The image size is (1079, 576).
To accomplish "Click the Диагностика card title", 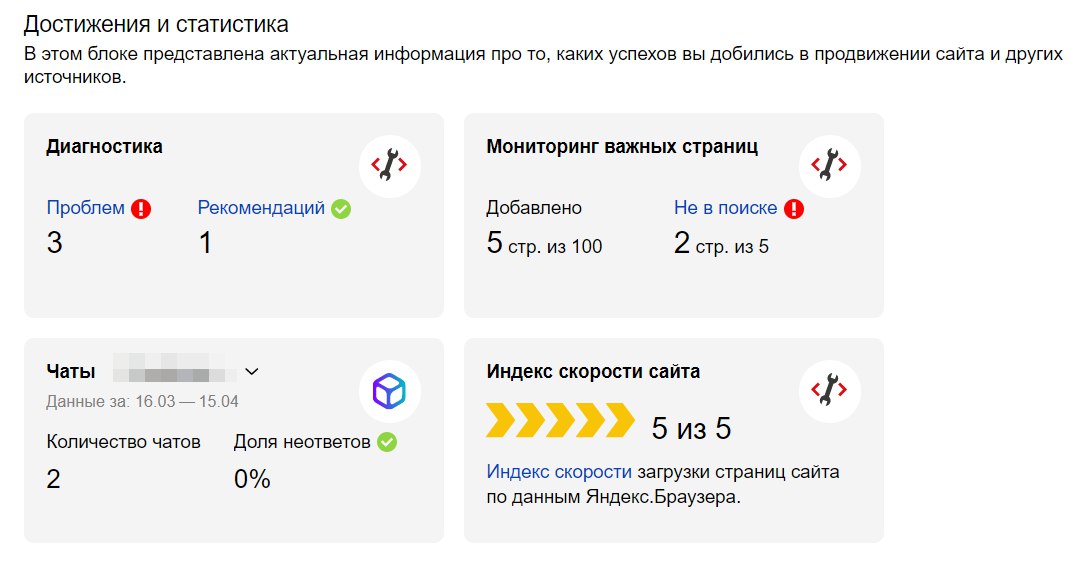I will 104,147.
